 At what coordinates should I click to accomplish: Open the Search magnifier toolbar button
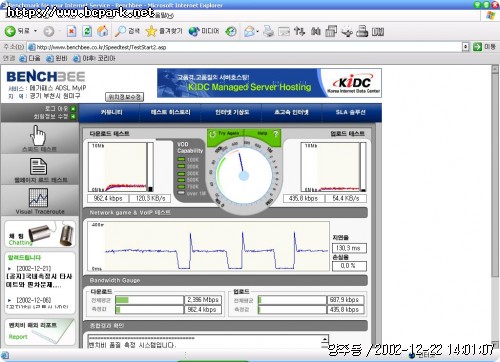tap(127, 31)
